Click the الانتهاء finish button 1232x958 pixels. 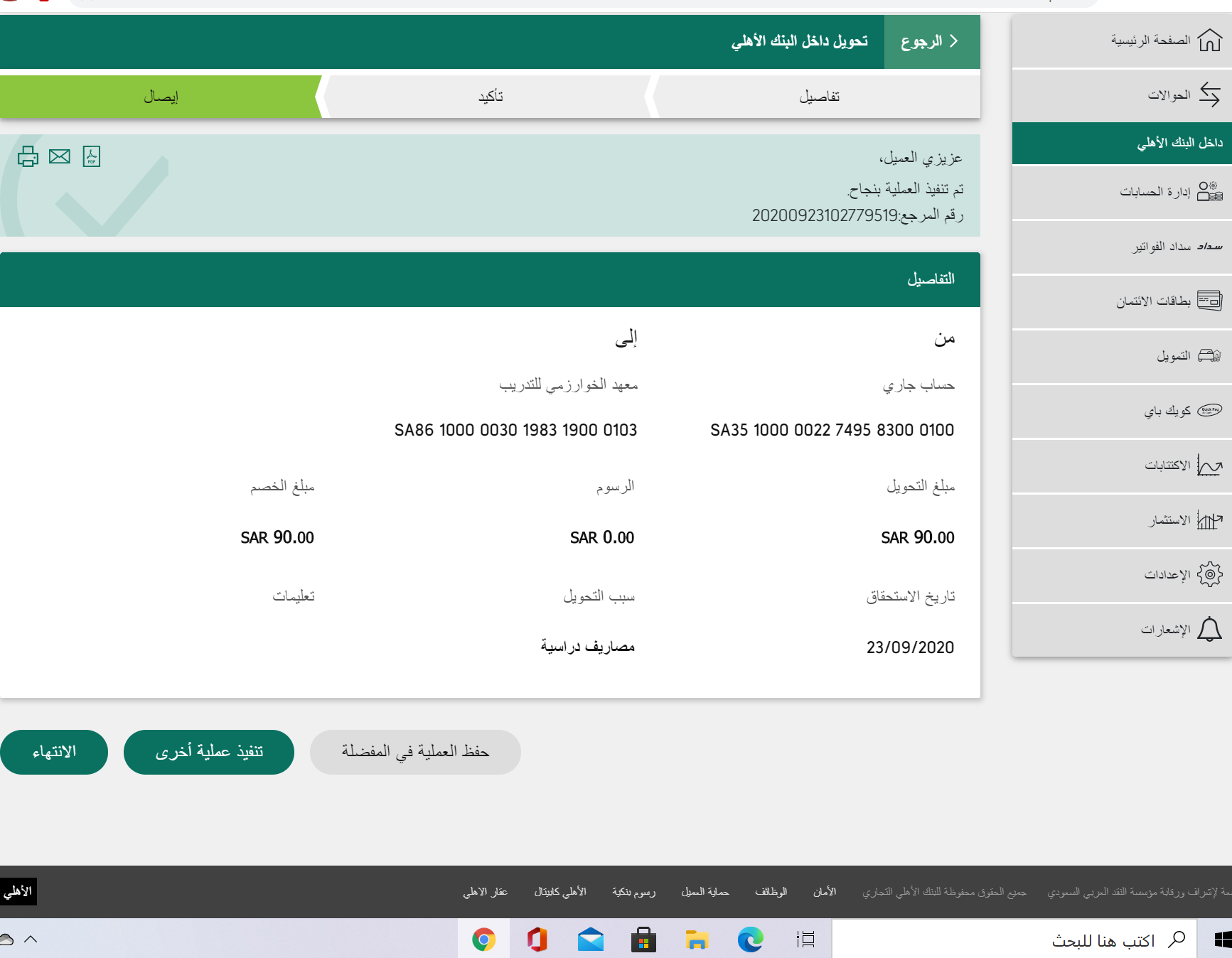pos(54,752)
